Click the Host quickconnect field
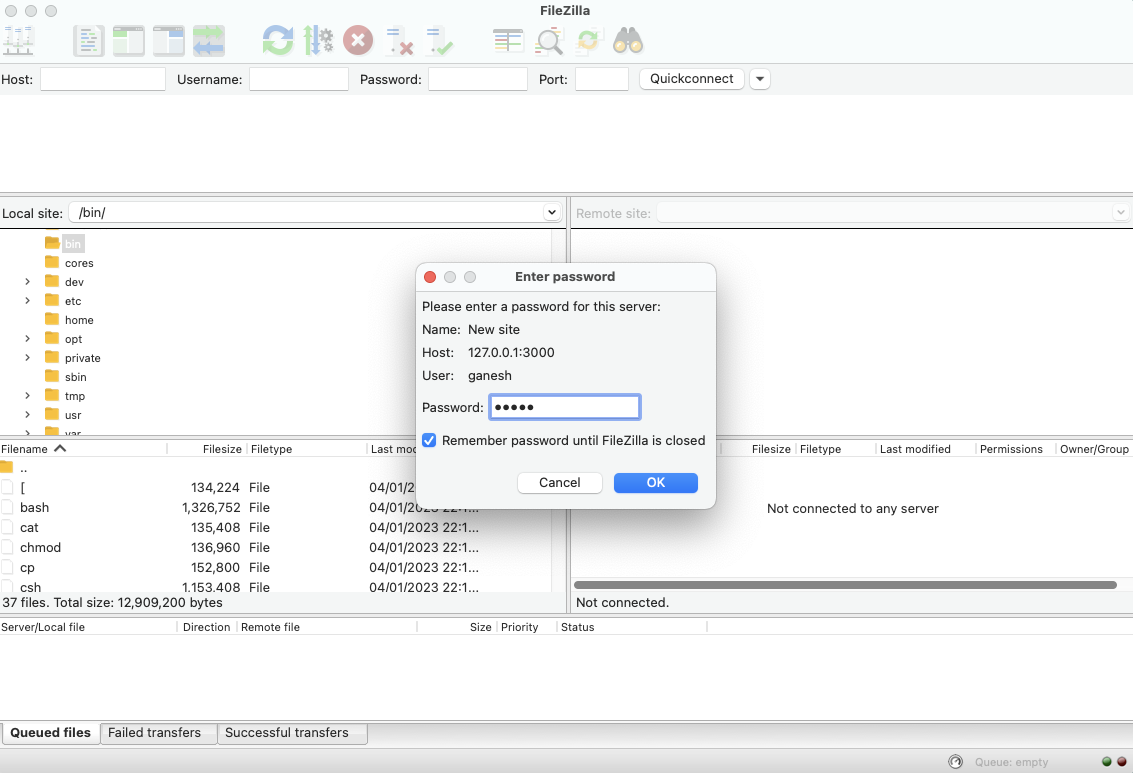The image size is (1133, 773). click(103, 79)
